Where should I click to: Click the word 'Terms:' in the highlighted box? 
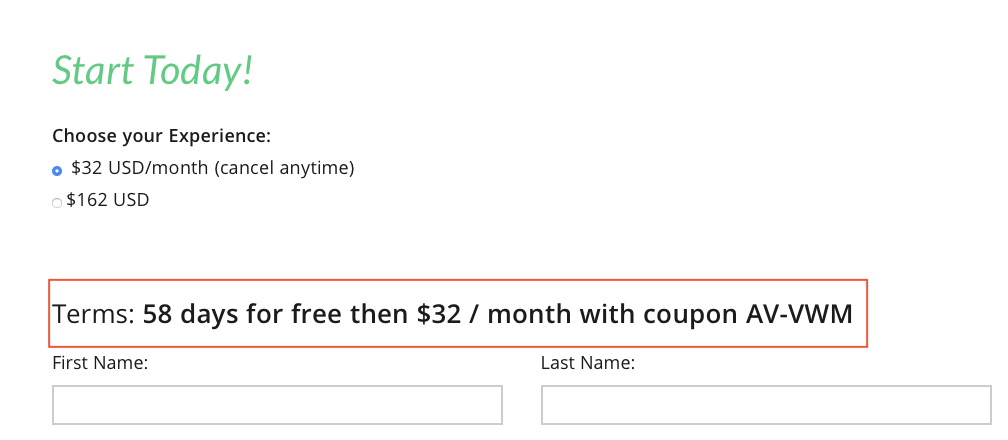[x=94, y=314]
